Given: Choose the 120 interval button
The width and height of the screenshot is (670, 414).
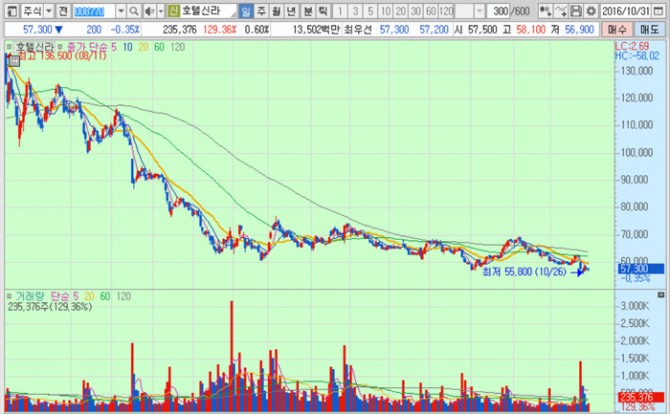Looking at the screenshot, I should click(446, 11).
